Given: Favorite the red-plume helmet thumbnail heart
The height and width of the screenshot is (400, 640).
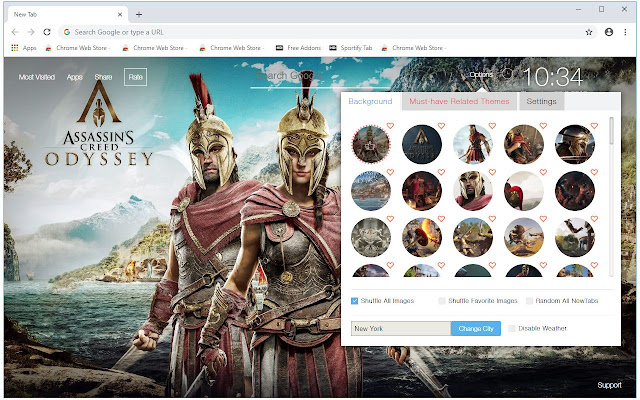Looking at the screenshot, I should point(543,172).
